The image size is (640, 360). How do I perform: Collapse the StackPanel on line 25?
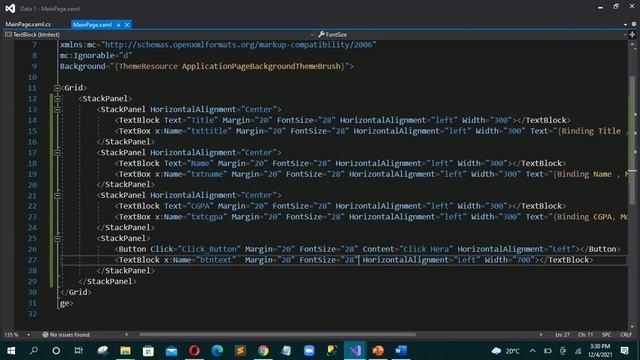pyautogui.click(x=57, y=238)
